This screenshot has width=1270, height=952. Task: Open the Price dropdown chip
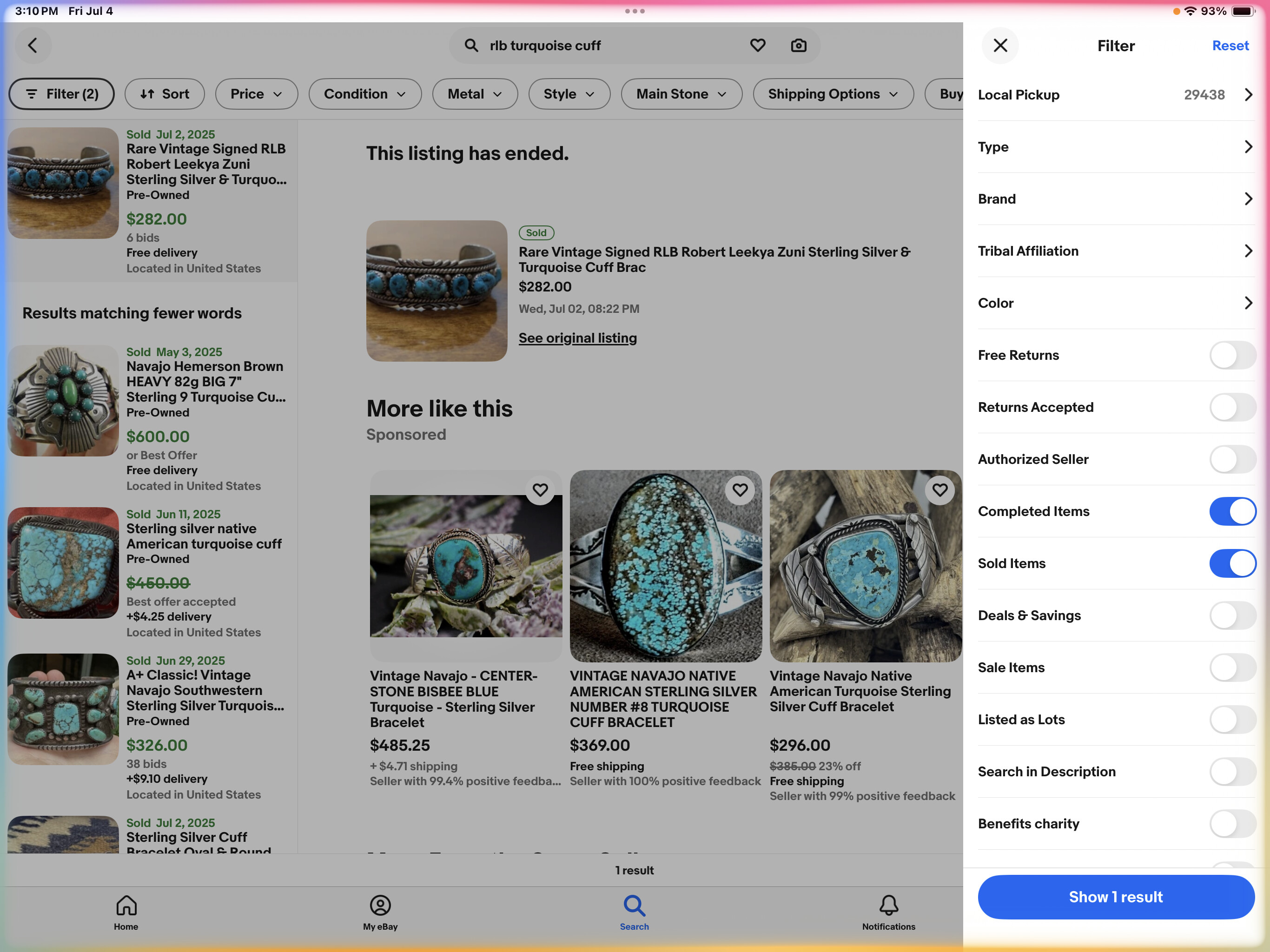point(256,94)
